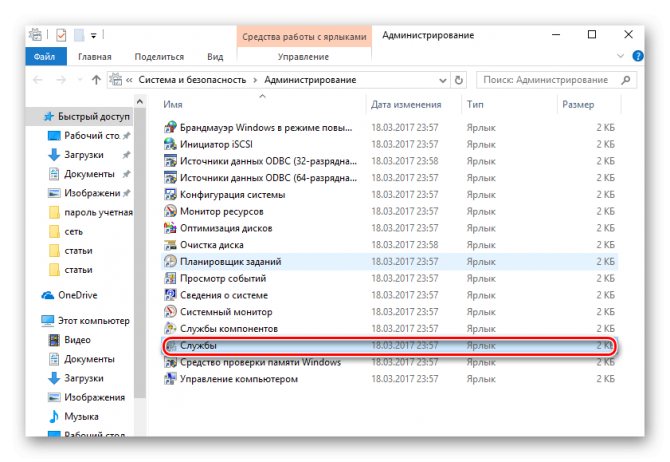Open the Файл menu
Viewport: 670px width, 462px height.
click(x=46, y=56)
